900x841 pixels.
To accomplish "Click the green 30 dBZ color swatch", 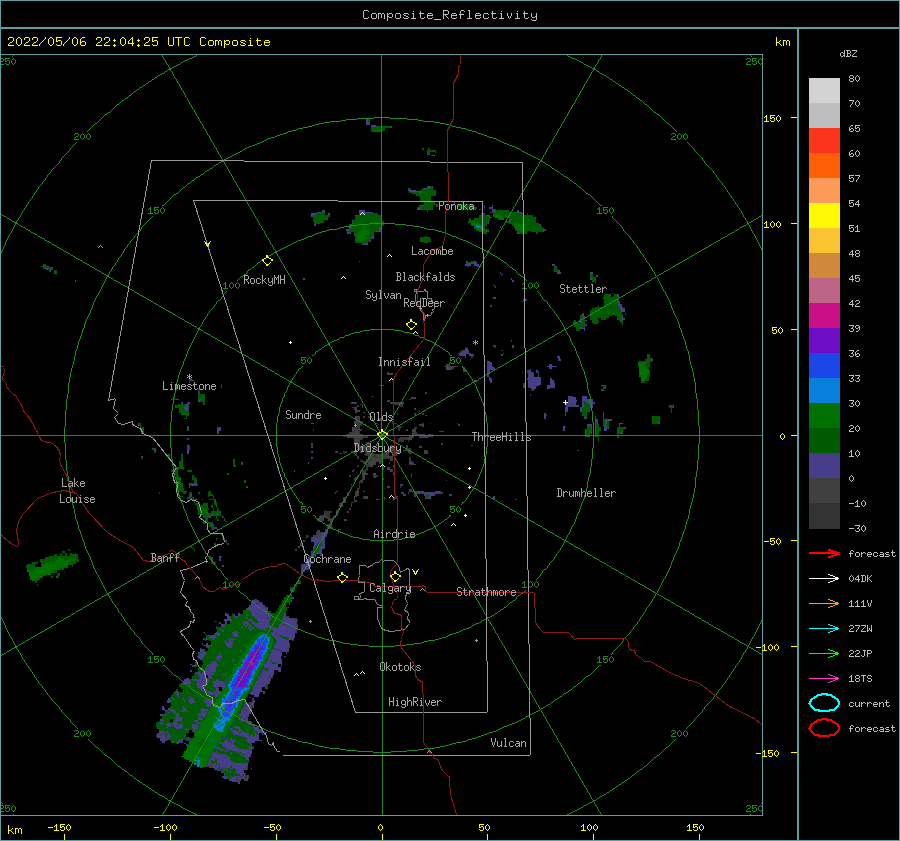I will point(824,415).
